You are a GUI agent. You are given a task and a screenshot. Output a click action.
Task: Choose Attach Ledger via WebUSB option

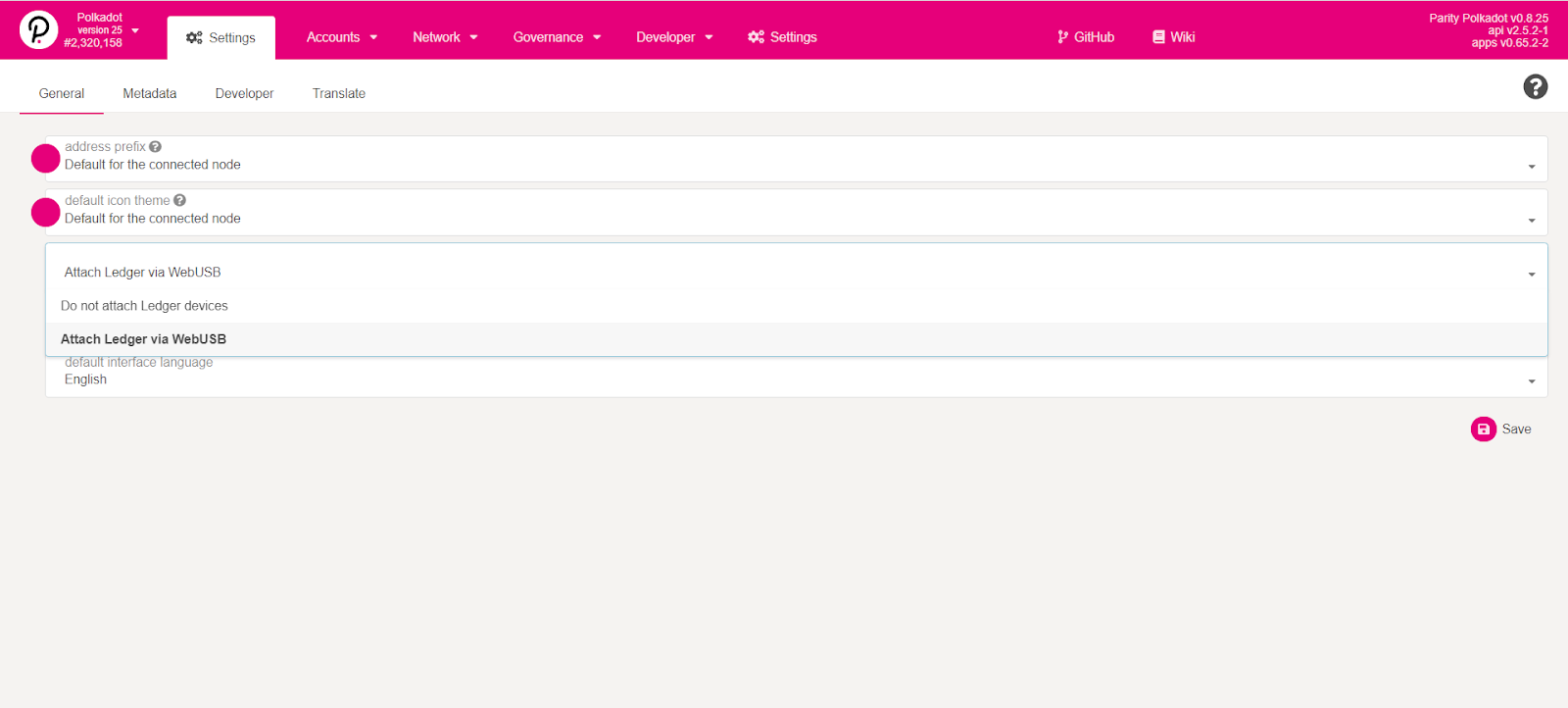[796, 339]
